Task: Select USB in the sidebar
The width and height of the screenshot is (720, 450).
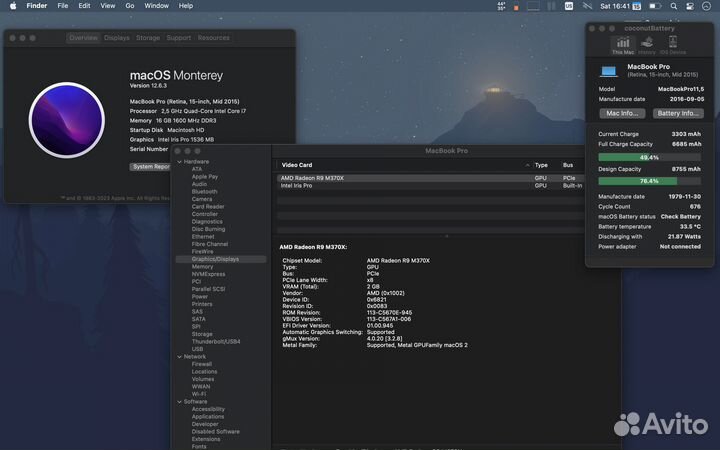Action: tap(197, 349)
